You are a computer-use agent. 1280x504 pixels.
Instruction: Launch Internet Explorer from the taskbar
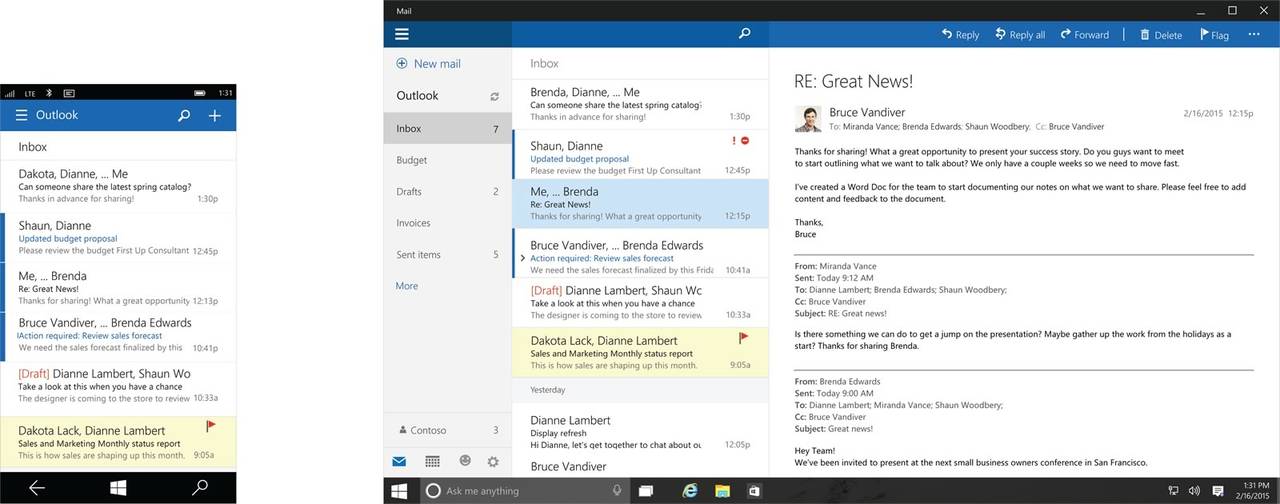689,491
